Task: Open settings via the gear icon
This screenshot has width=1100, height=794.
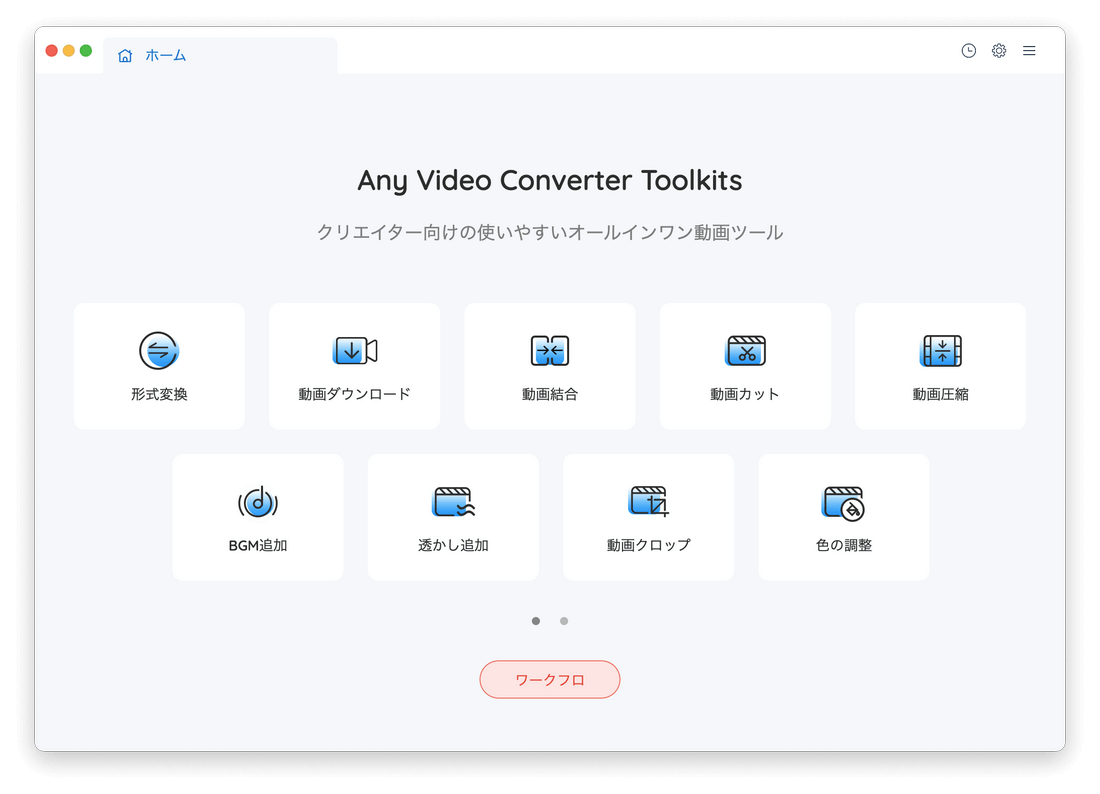Action: 999,51
